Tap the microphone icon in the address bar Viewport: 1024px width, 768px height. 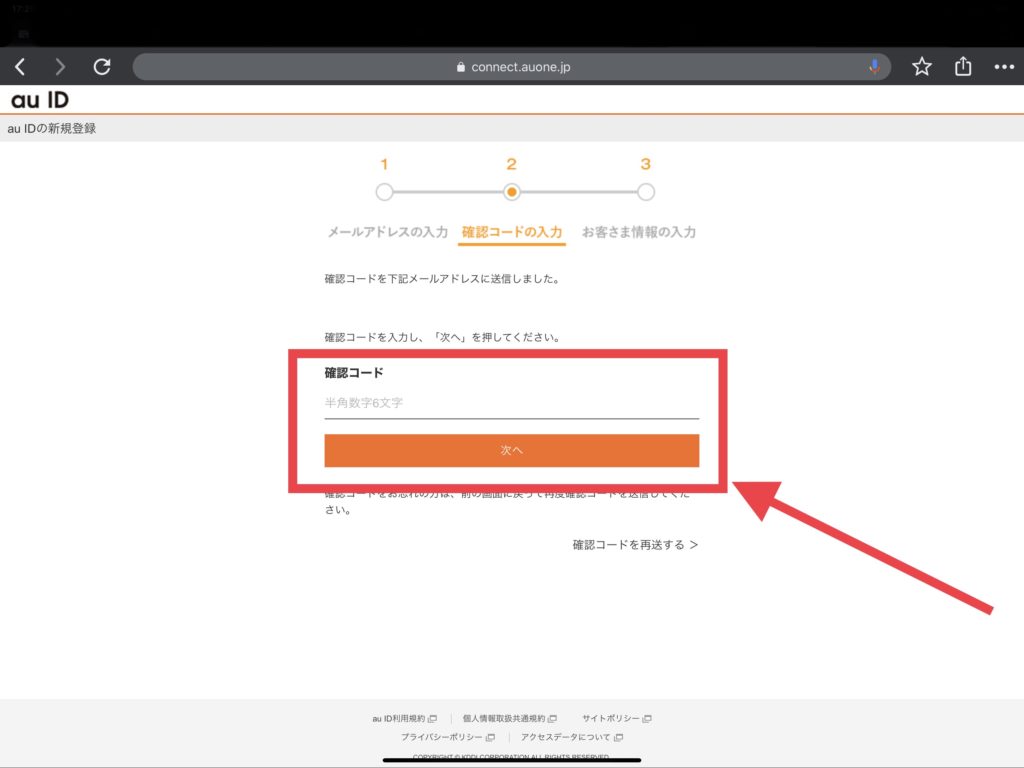pos(874,67)
